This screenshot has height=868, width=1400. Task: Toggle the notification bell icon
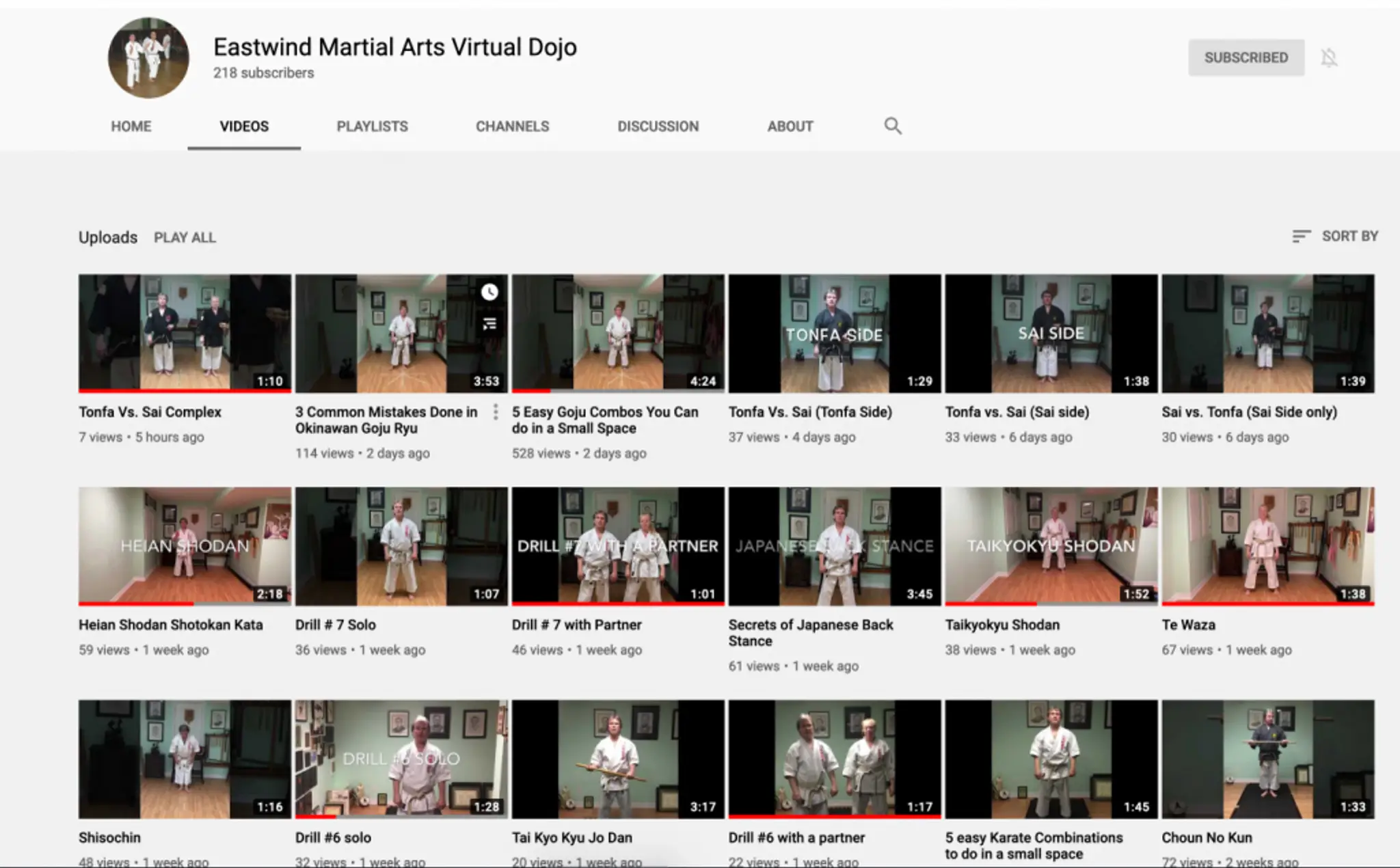click(x=1329, y=58)
